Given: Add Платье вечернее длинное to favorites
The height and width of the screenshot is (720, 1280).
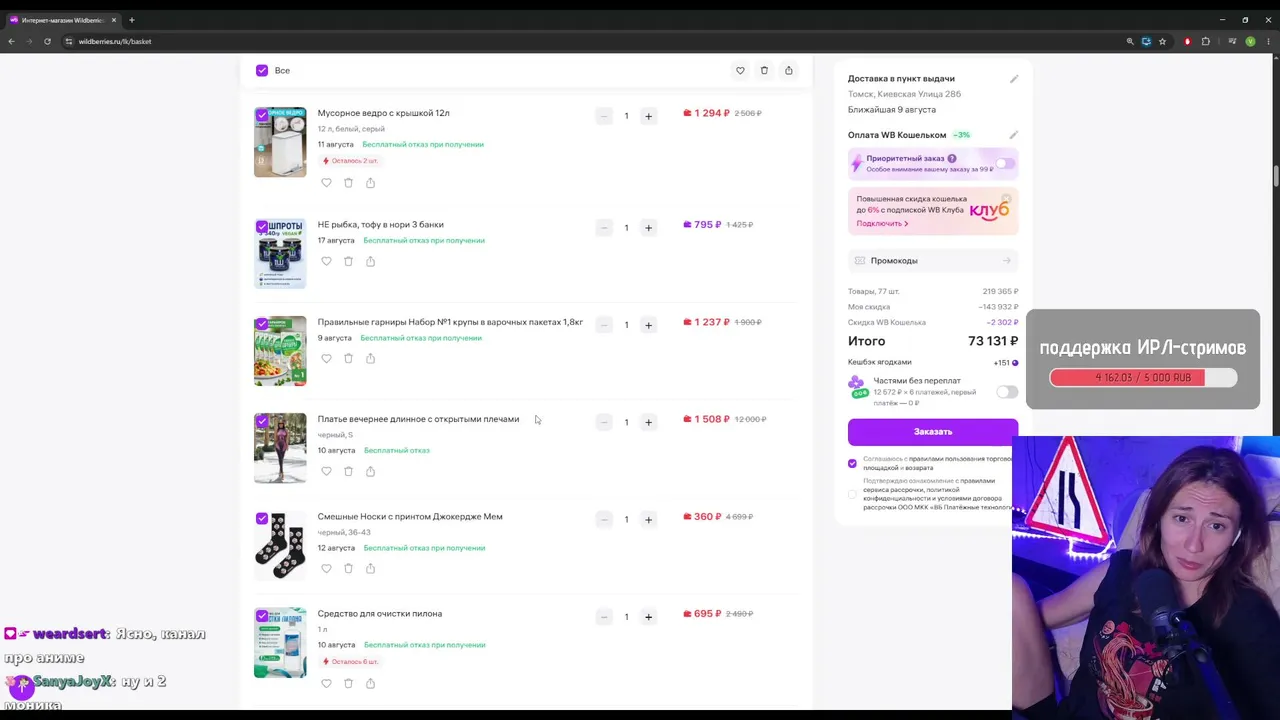Looking at the screenshot, I should (326, 471).
